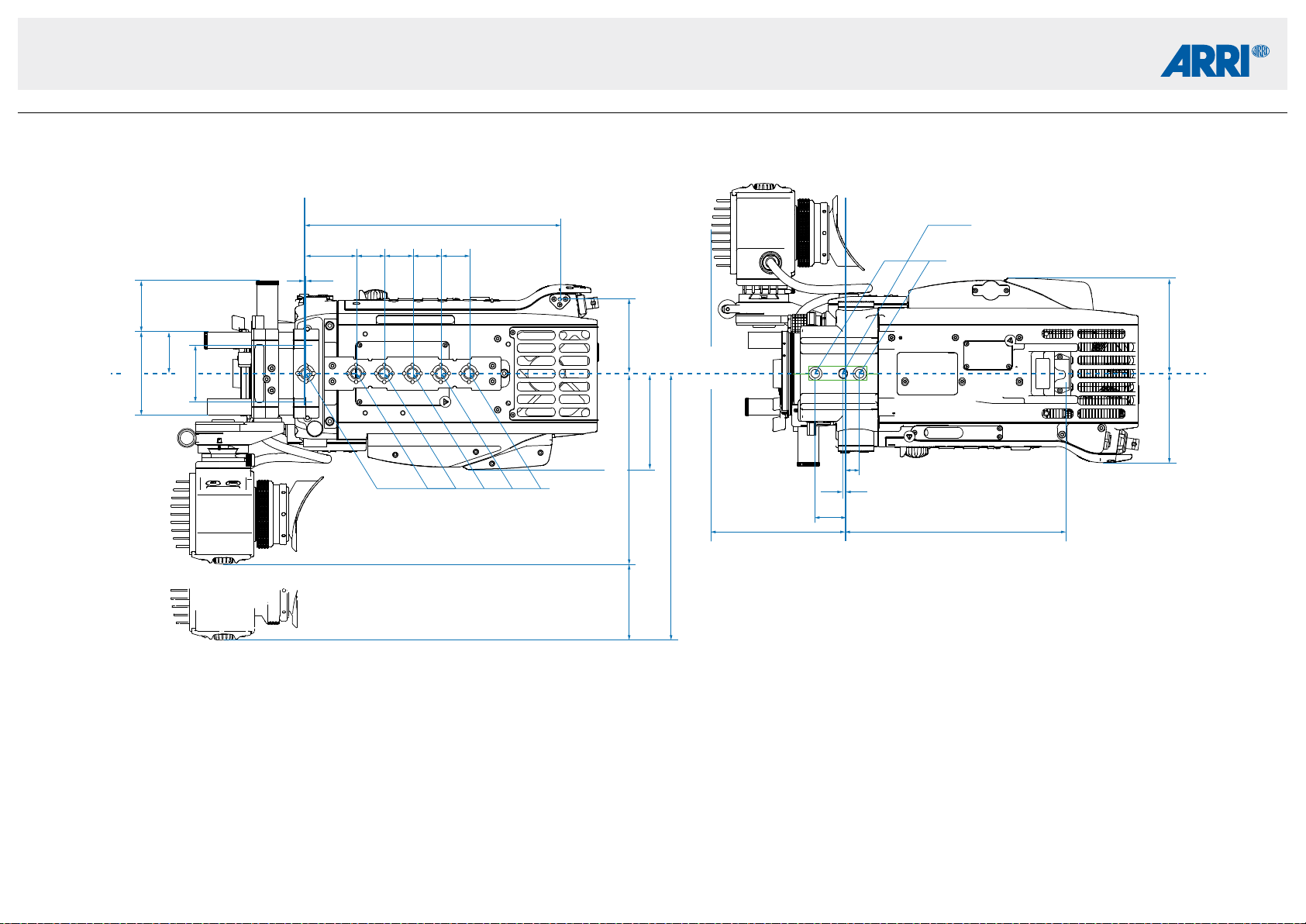Click the rearmost mounting point in the row of six
Viewport: 1306px width, 924px height.
coord(468,374)
